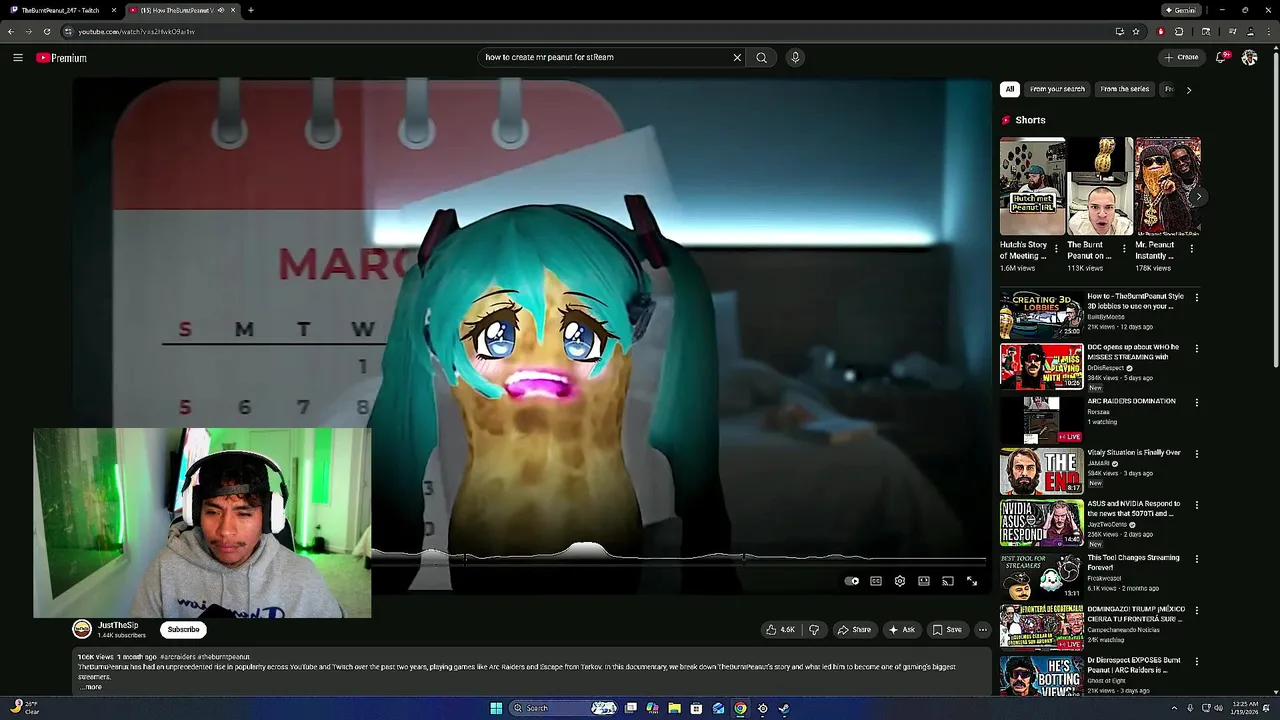Go back in browser history
Viewport: 1280px width, 720px height.
pos(10,31)
